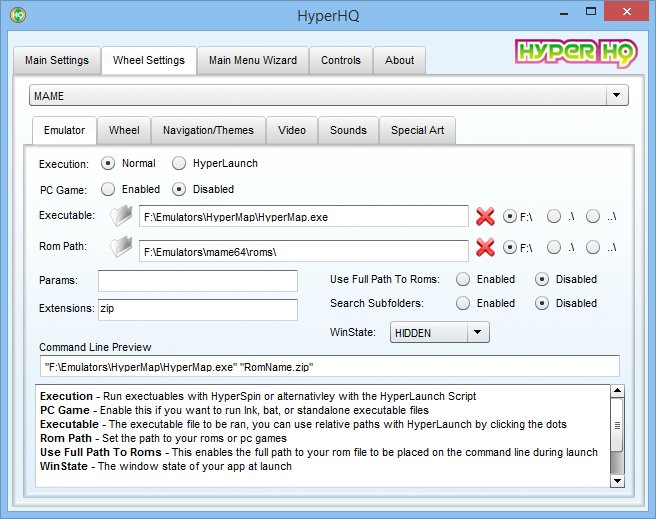
Task: Switch to Wheel Settings tab
Action: (149, 60)
